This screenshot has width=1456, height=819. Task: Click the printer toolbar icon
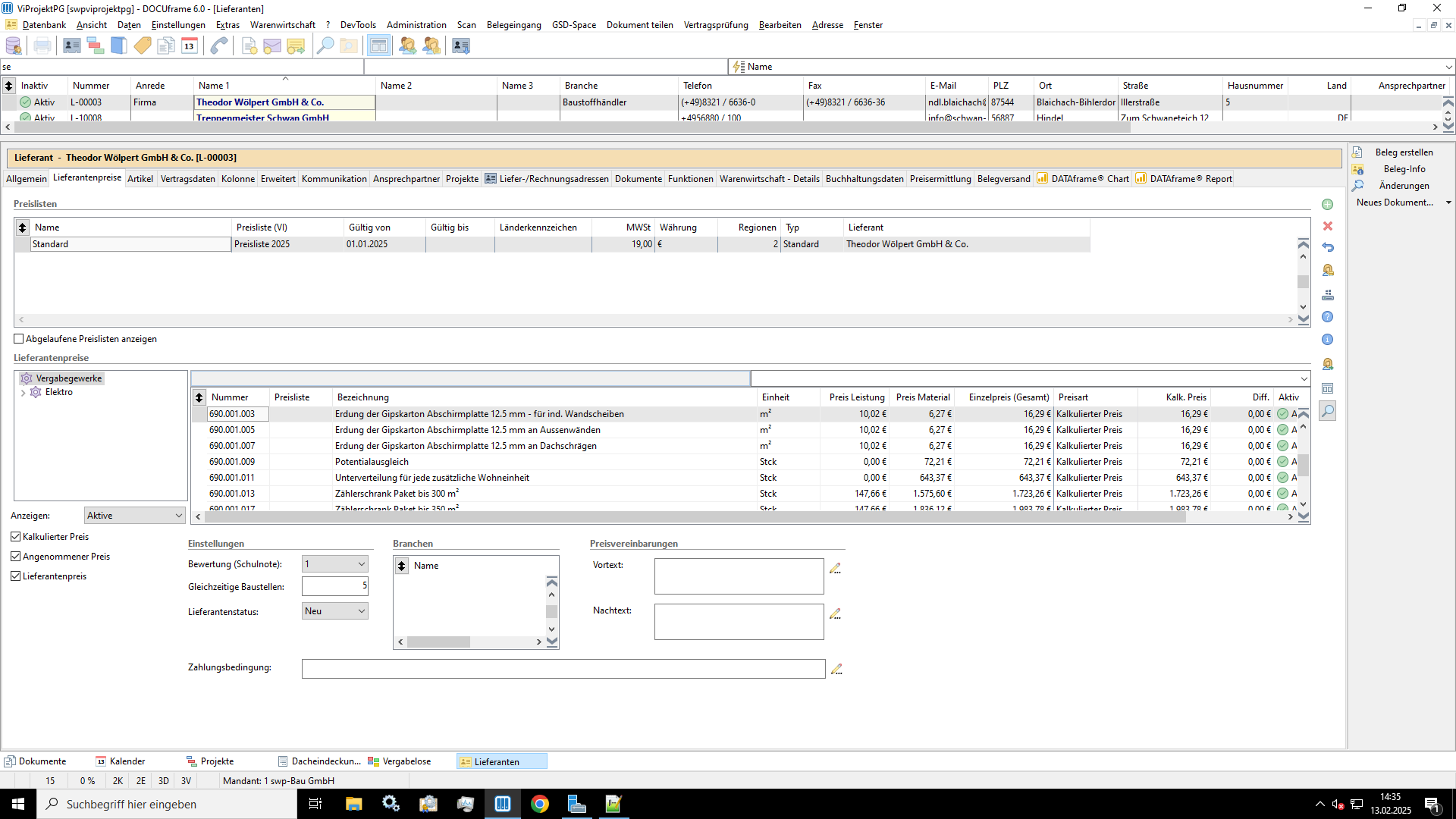tap(42, 46)
